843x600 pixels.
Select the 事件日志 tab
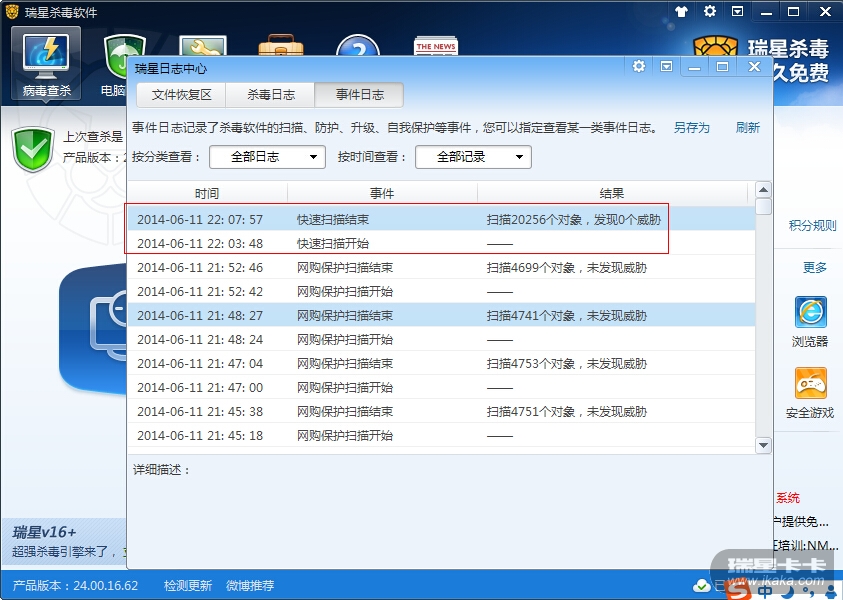359,95
